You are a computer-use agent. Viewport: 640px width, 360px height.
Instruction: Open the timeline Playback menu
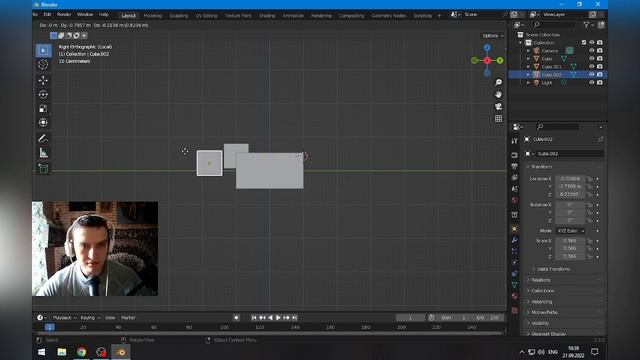pyautogui.click(x=64, y=318)
